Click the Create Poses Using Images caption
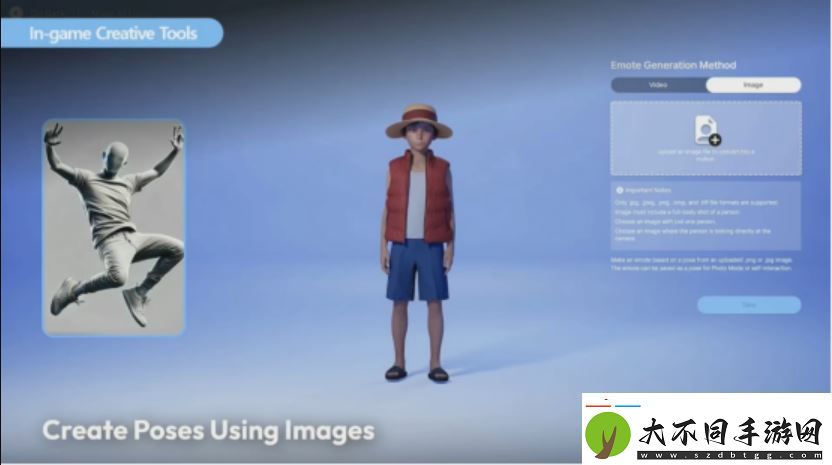The image size is (832, 465). [x=209, y=430]
